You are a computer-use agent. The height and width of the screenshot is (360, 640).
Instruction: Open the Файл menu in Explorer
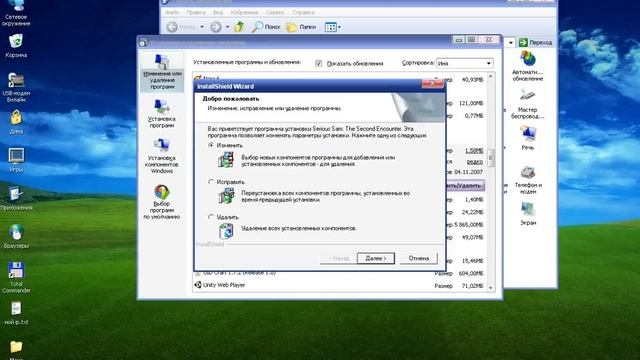click(x=172, y=12)
